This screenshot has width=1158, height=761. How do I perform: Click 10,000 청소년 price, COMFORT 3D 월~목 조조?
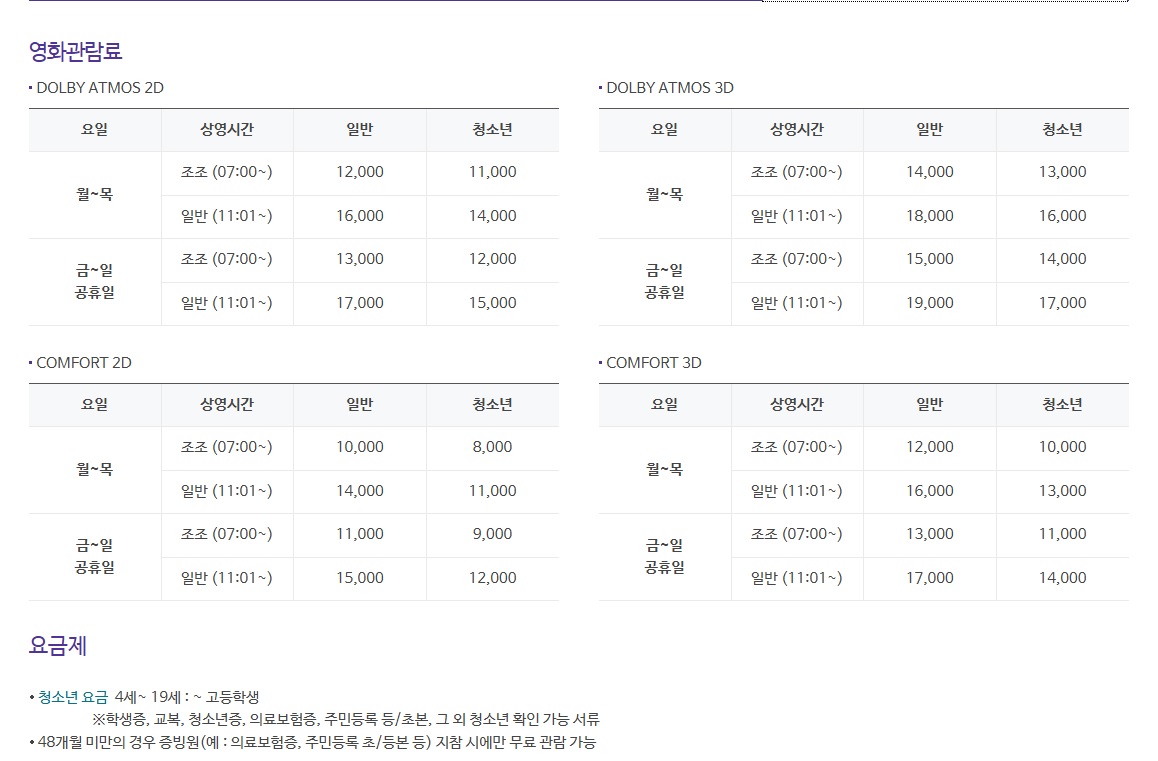pyautogui.click(x=1062, y=447)
